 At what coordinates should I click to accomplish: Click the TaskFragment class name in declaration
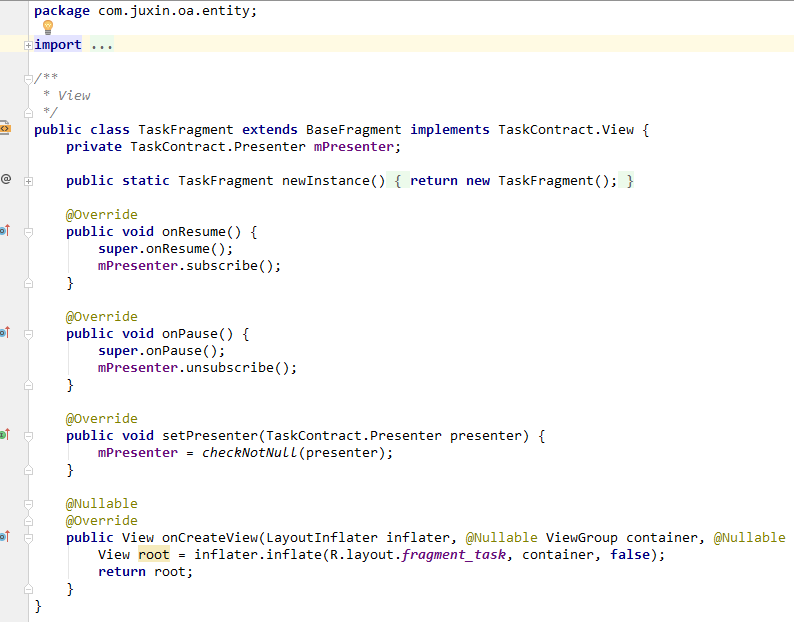click(186, 130)
